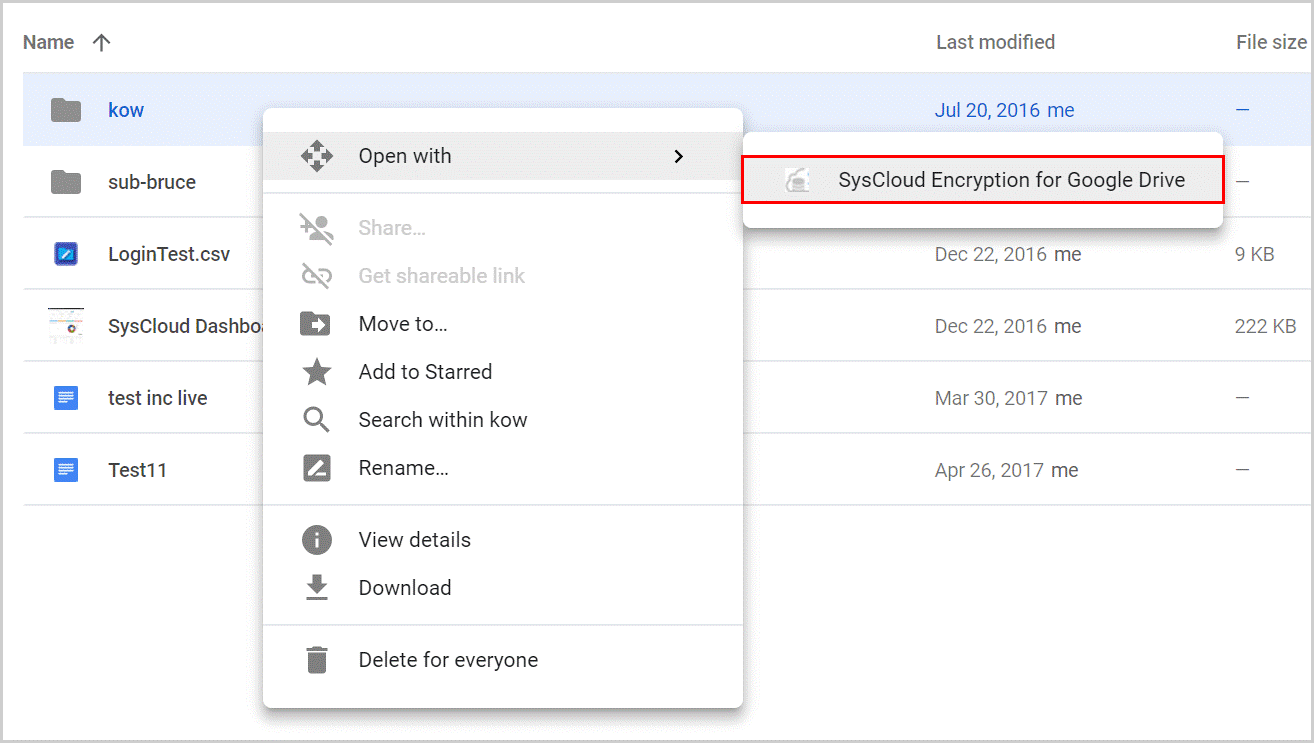Click the View details info icon

point(316,539)
